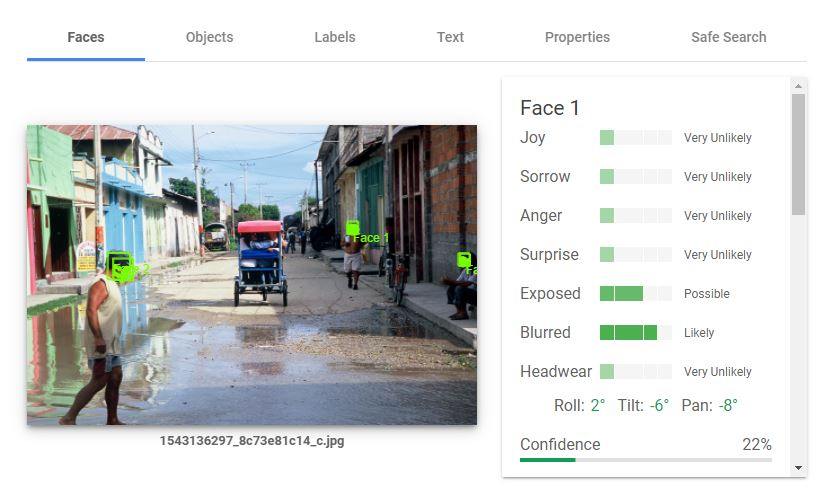
Task: Click the Headwear likelihood bar
Action: (635, 372)
